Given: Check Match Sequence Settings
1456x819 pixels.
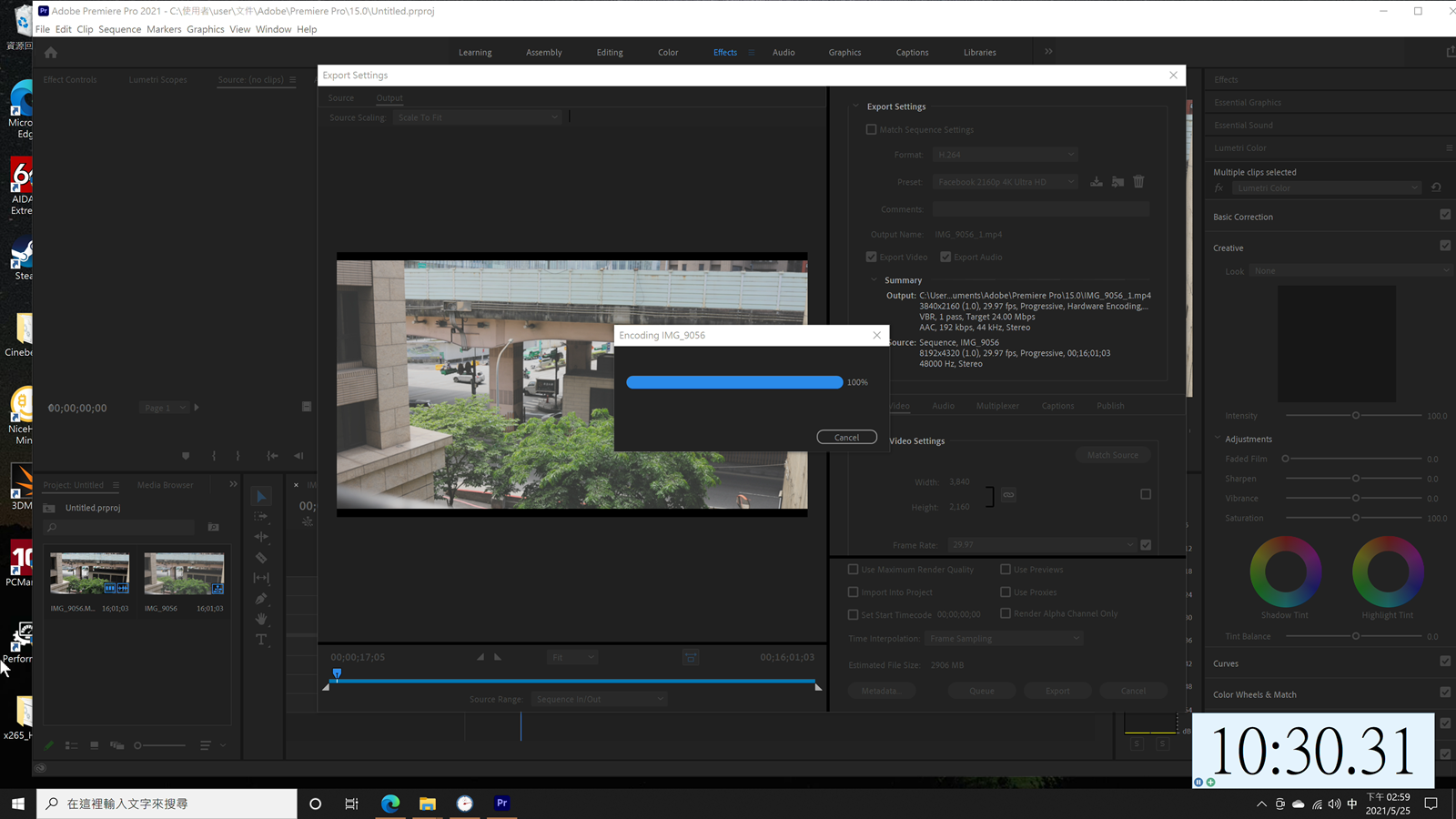Looking at the screenshot, I should 872,130.
